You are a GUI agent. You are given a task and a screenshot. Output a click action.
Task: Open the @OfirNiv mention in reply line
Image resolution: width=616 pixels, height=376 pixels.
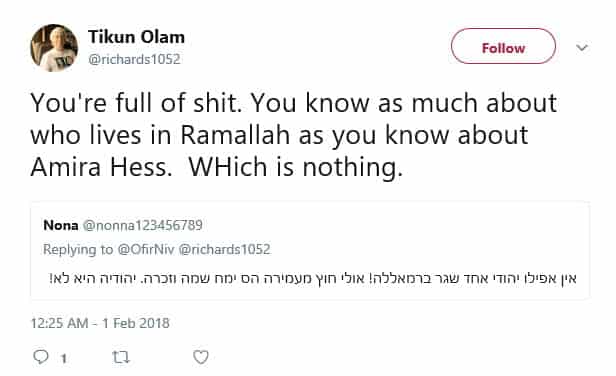pos(146,249)
